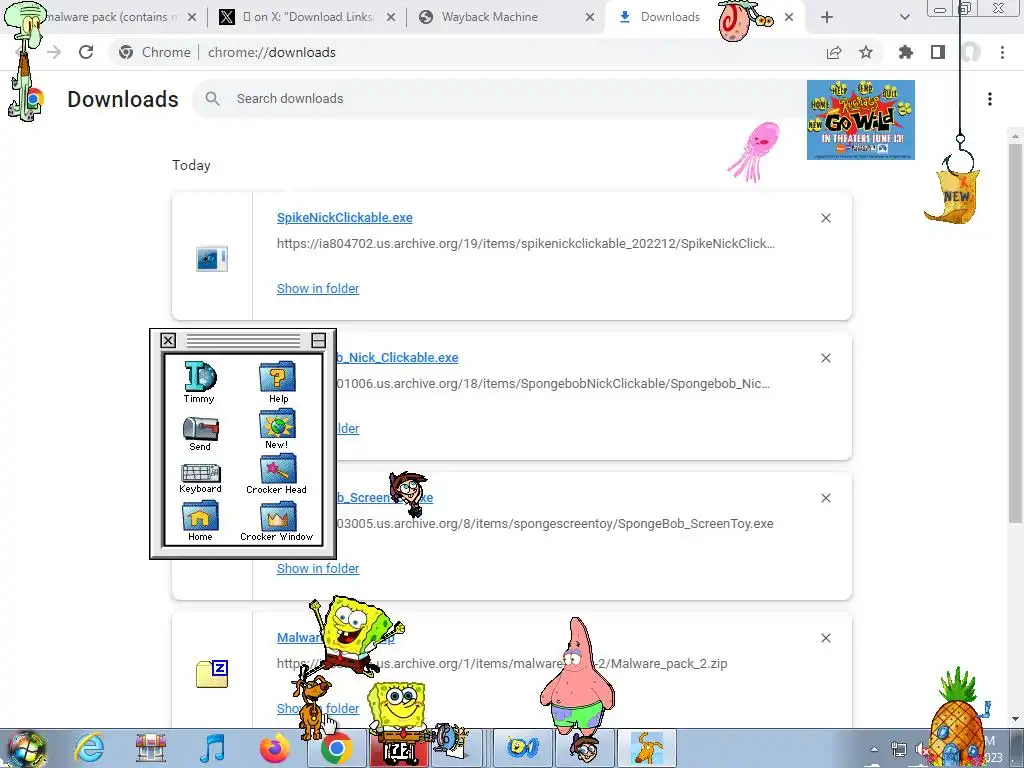
Task: Open Firefox from the taskbar
Action: point(274,749)
